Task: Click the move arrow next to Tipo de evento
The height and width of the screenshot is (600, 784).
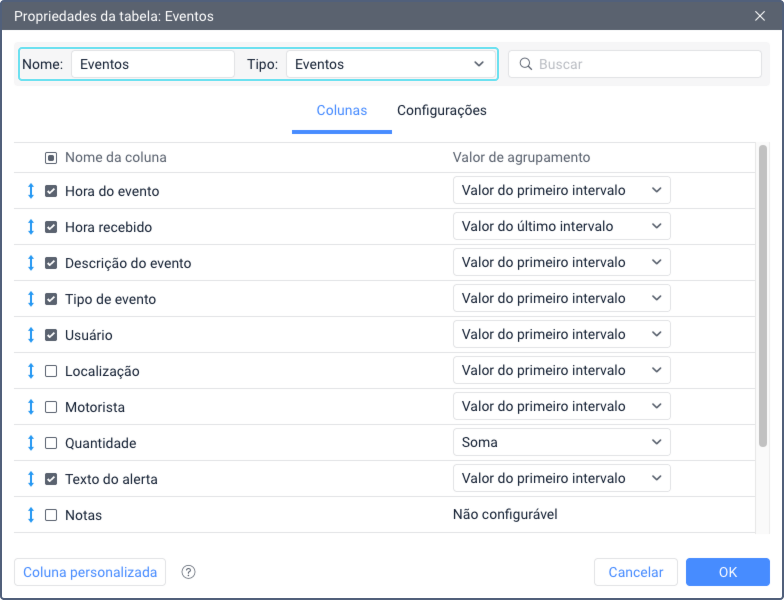Action: [31, 299]
